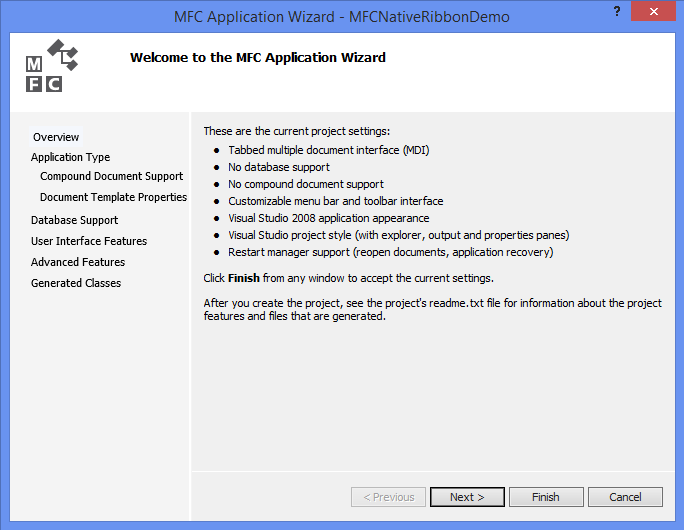Click 'Restart manager support' bullet
The height and width of the screenshot is (530, 684).
tap(390, 252)
